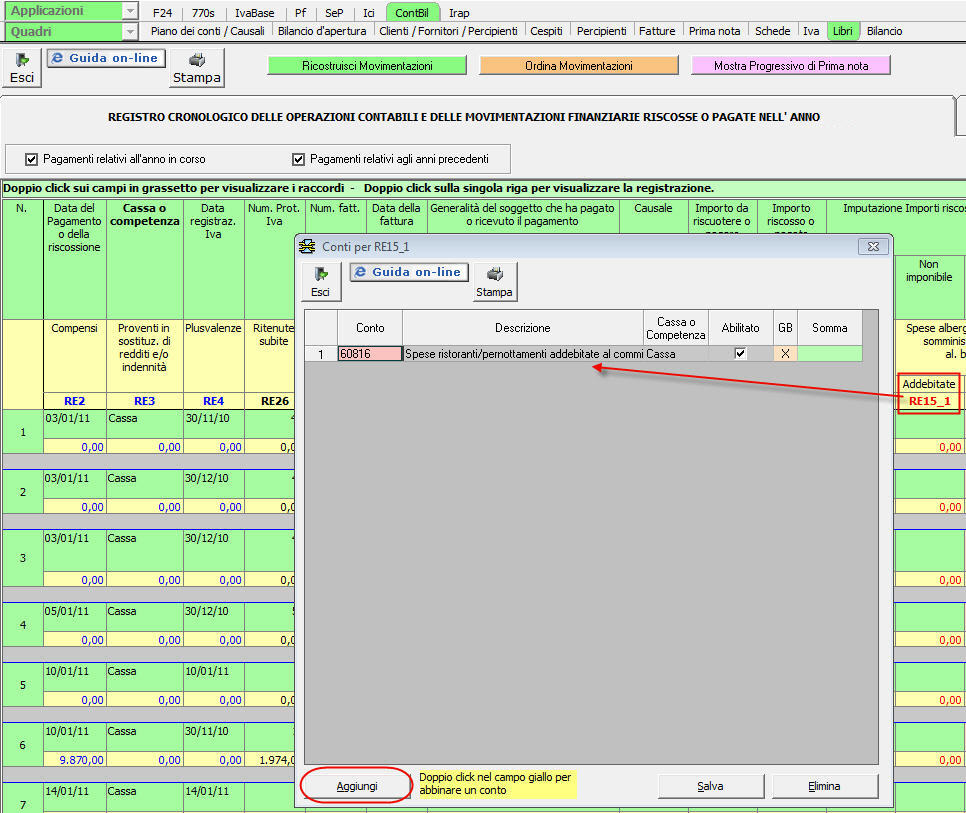Switch to Irap tab
This screenshot has width=966, height=813.
(x=459, y=13)
